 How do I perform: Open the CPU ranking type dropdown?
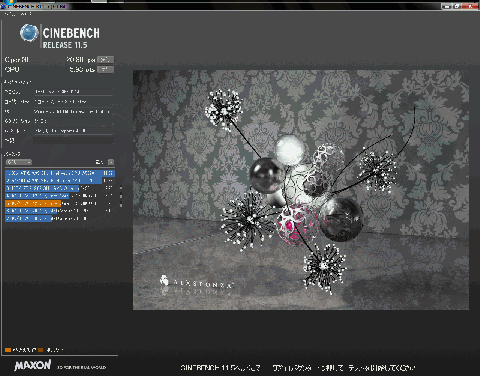[19, 162]
